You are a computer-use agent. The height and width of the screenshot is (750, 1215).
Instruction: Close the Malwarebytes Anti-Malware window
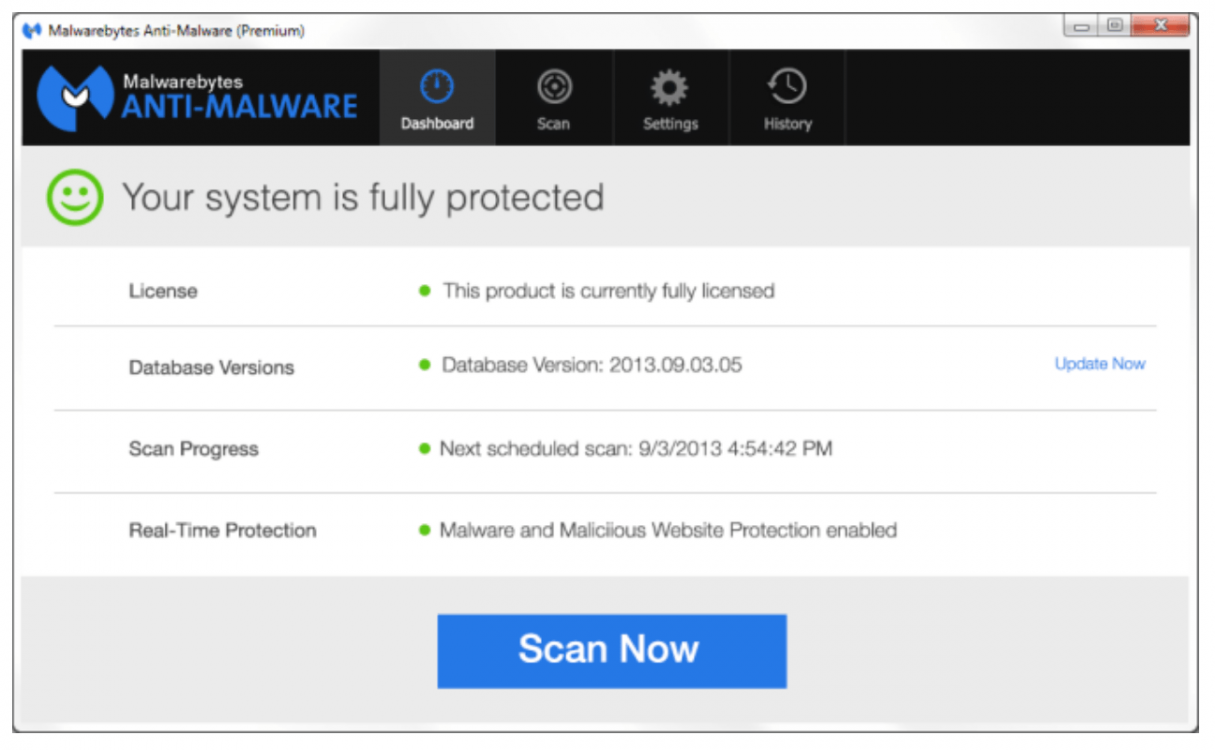coord(1162,27)
